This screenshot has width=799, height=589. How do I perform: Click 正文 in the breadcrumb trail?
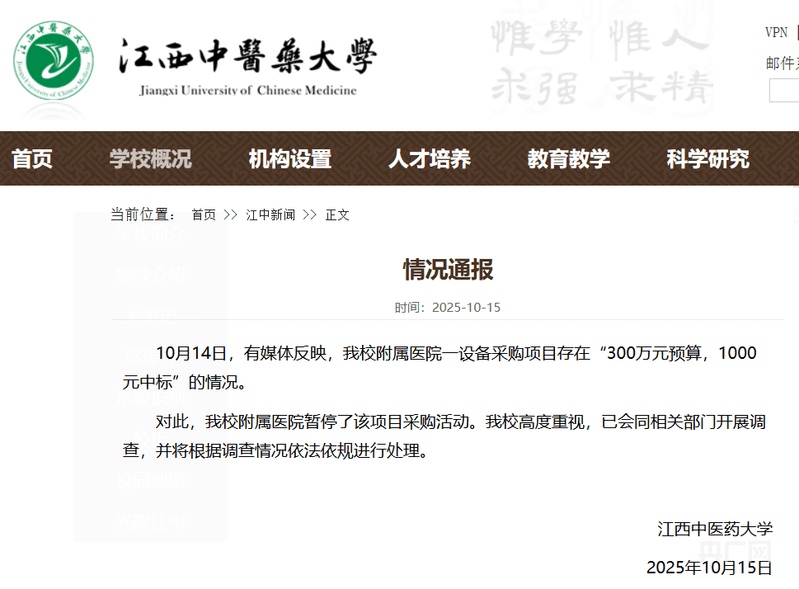click(337, 215)
